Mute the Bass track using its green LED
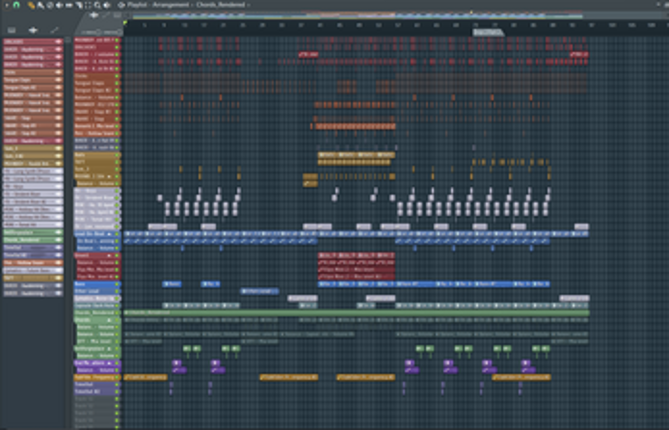The image size is (669, 430). click(117, 284)
